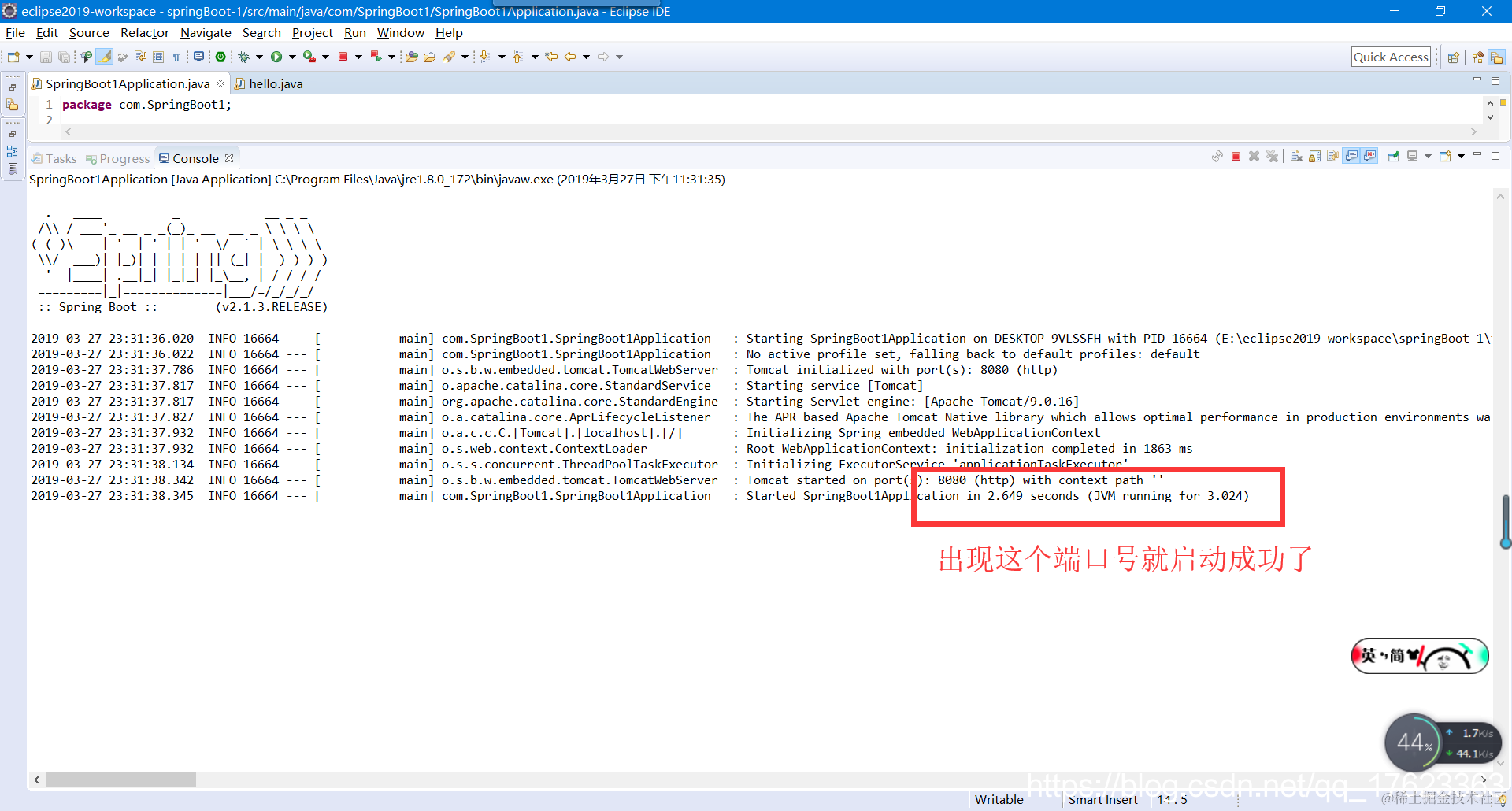Click the New file wizard icon
The height and width of the screenshot is (811, 1512).
(x=13, y=57)
